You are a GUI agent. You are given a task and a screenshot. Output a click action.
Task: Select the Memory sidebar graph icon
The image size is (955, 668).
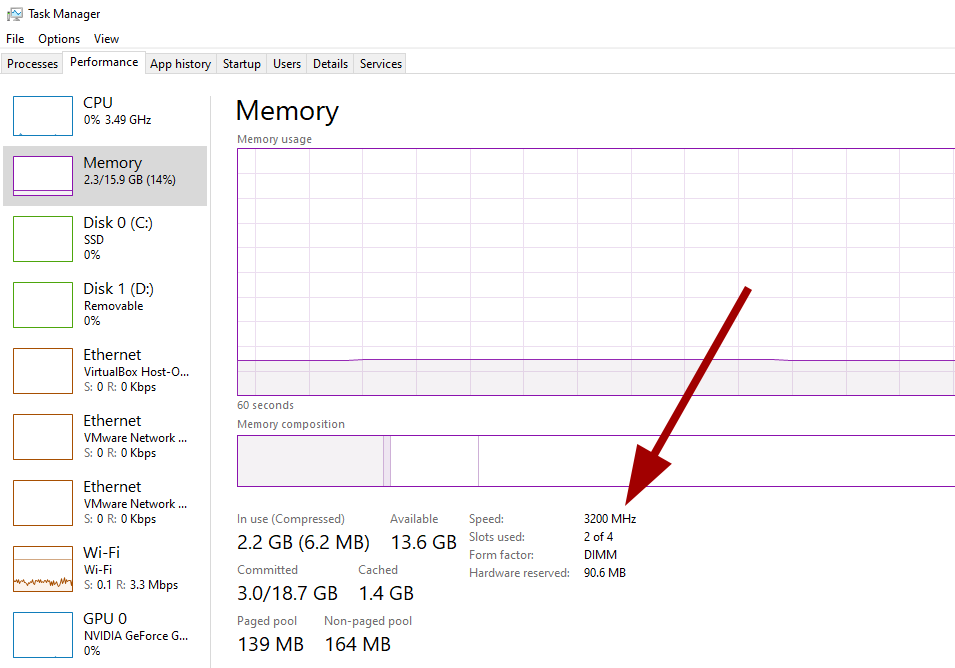tap(42, 175)
